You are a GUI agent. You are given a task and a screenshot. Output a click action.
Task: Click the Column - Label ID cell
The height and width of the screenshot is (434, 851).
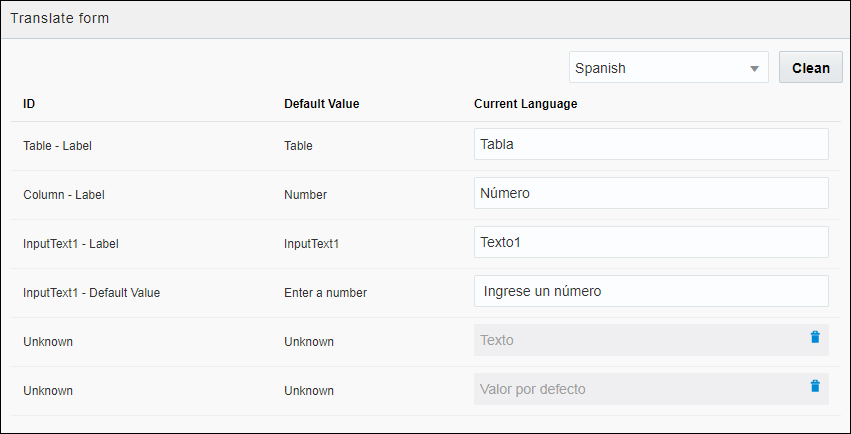point(64,195)
